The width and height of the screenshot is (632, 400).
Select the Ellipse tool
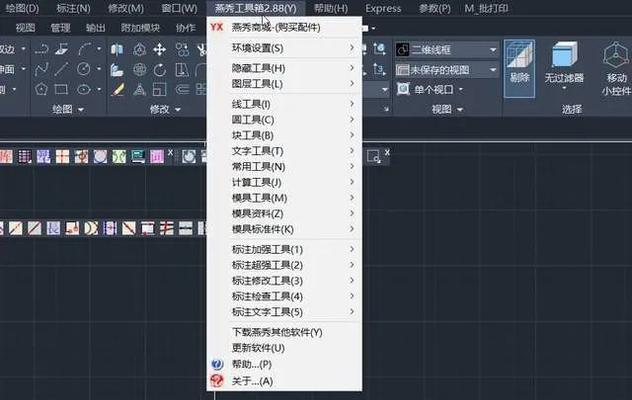(84, 89)
